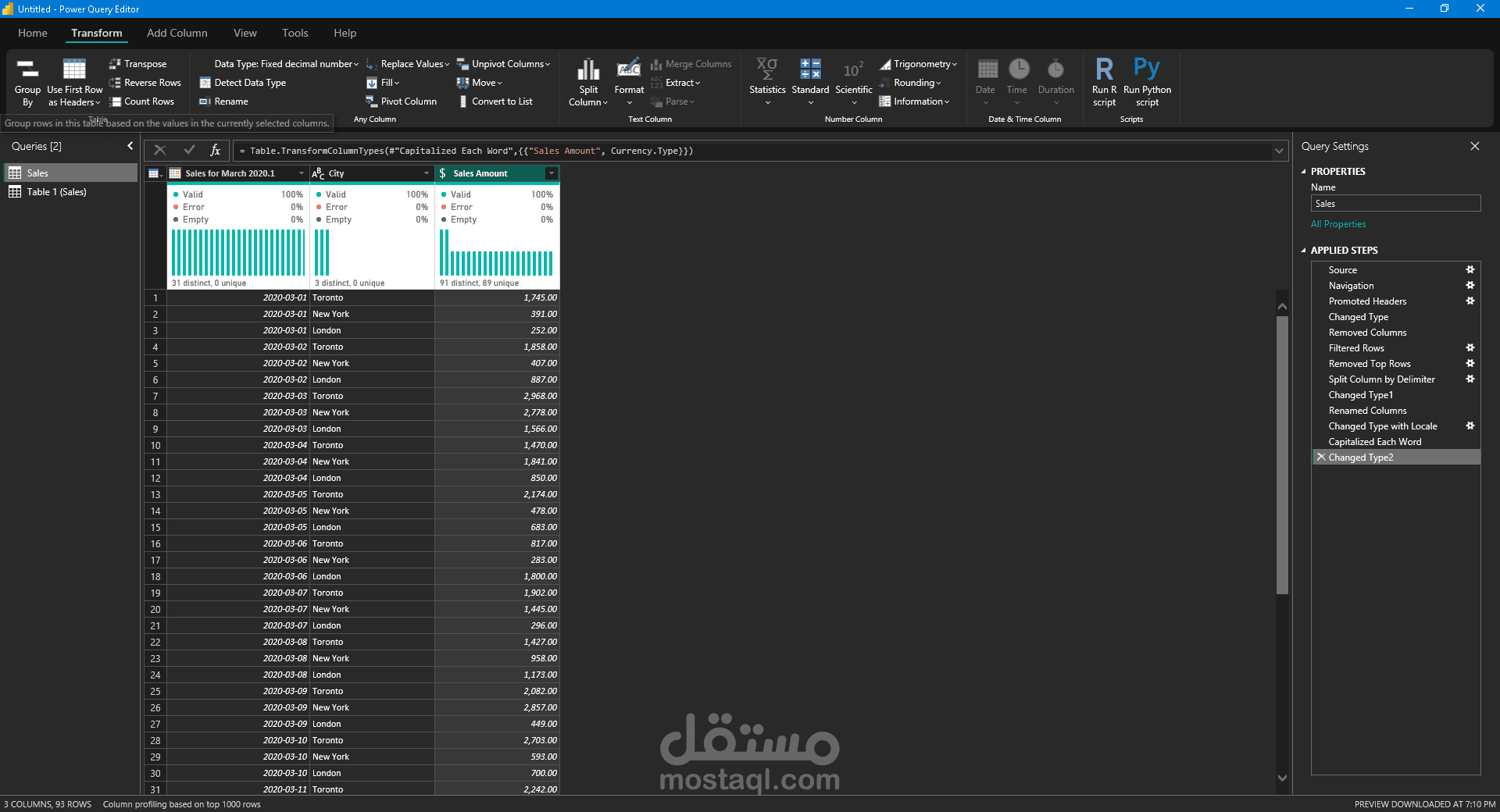Open Rounding dropdown

pyautogui.click(x=910, y=83)
